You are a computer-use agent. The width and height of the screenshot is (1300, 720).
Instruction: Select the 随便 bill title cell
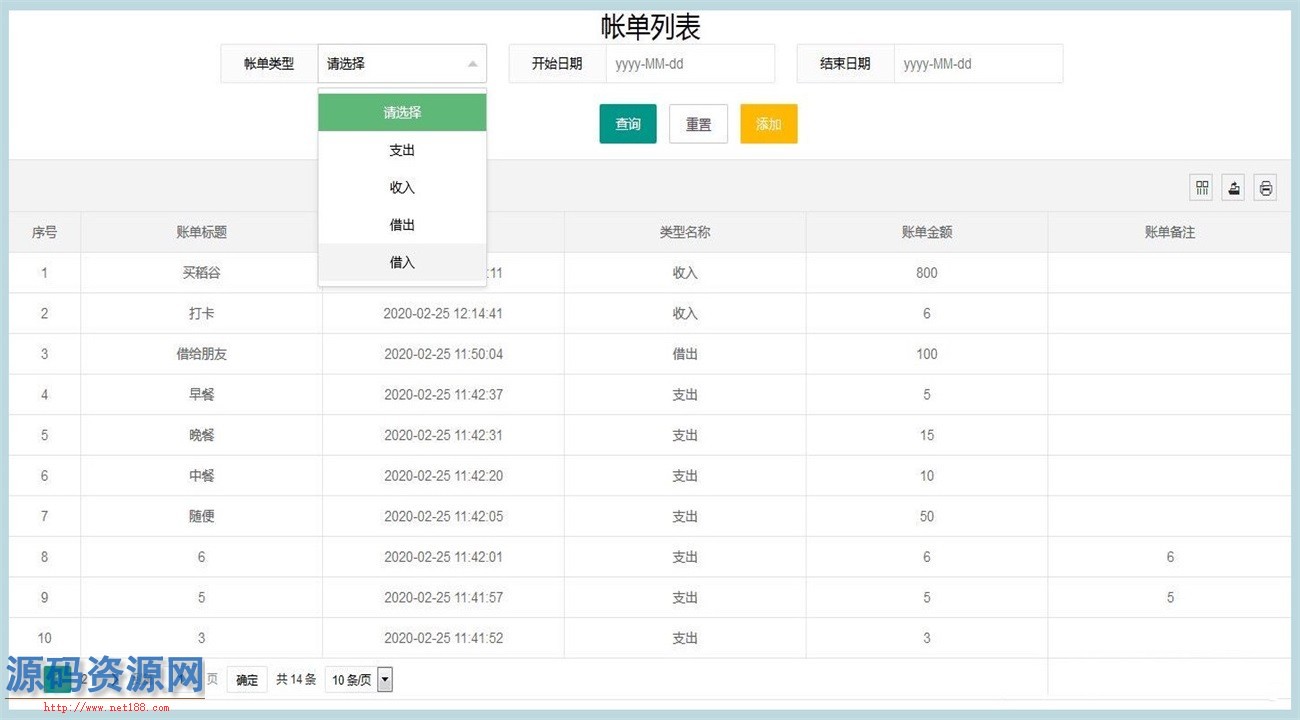(x=201, y=516)
